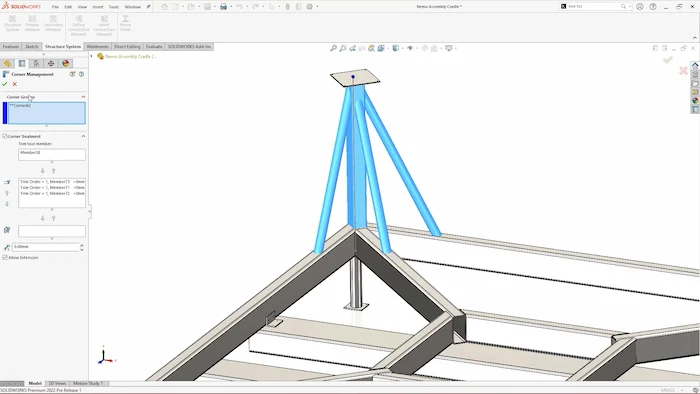Switch to the 3D Views bottom tab
Screen dimensions: 700x394
point(57,383)
